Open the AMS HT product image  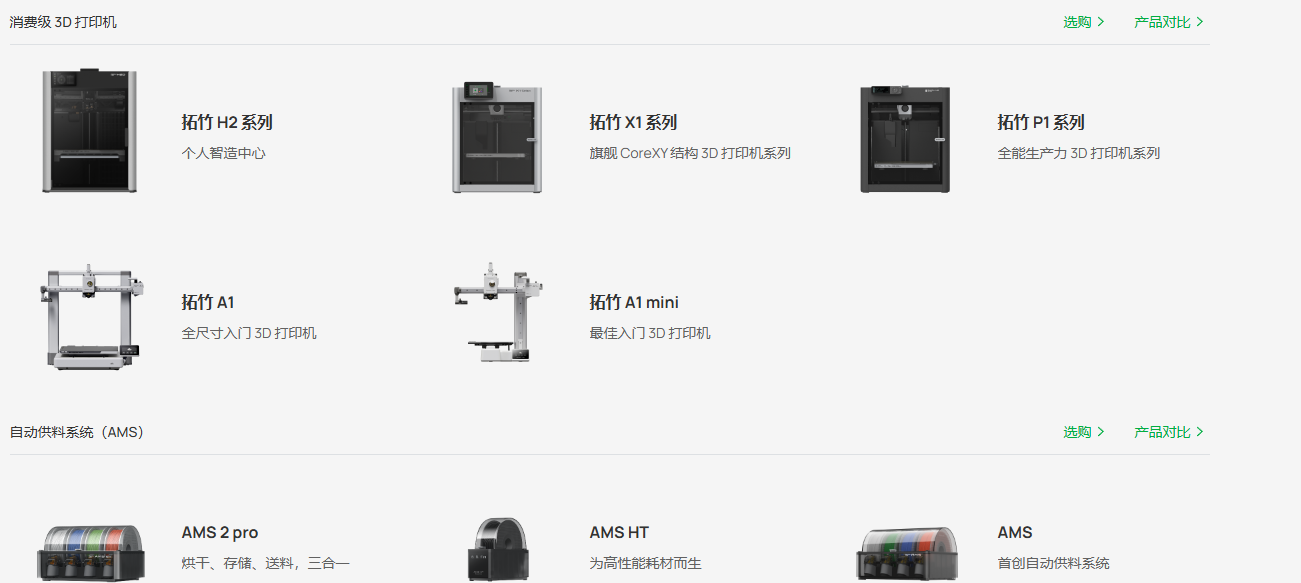click(x=497, y=550)
